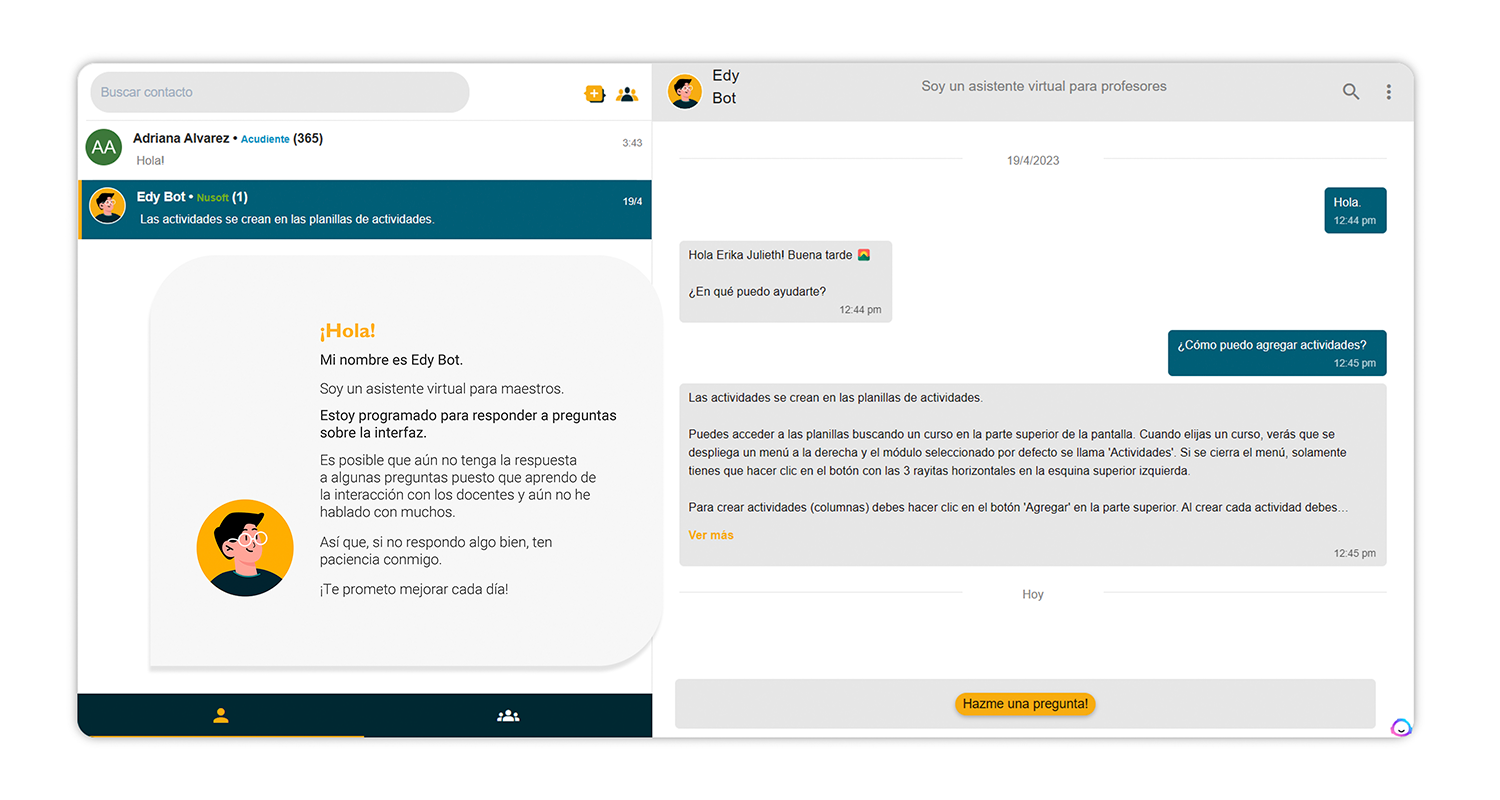This screenshot has width=1500, height=800.
Task: Click Edy Bot avatar in contact list
Action: (107, 206)
